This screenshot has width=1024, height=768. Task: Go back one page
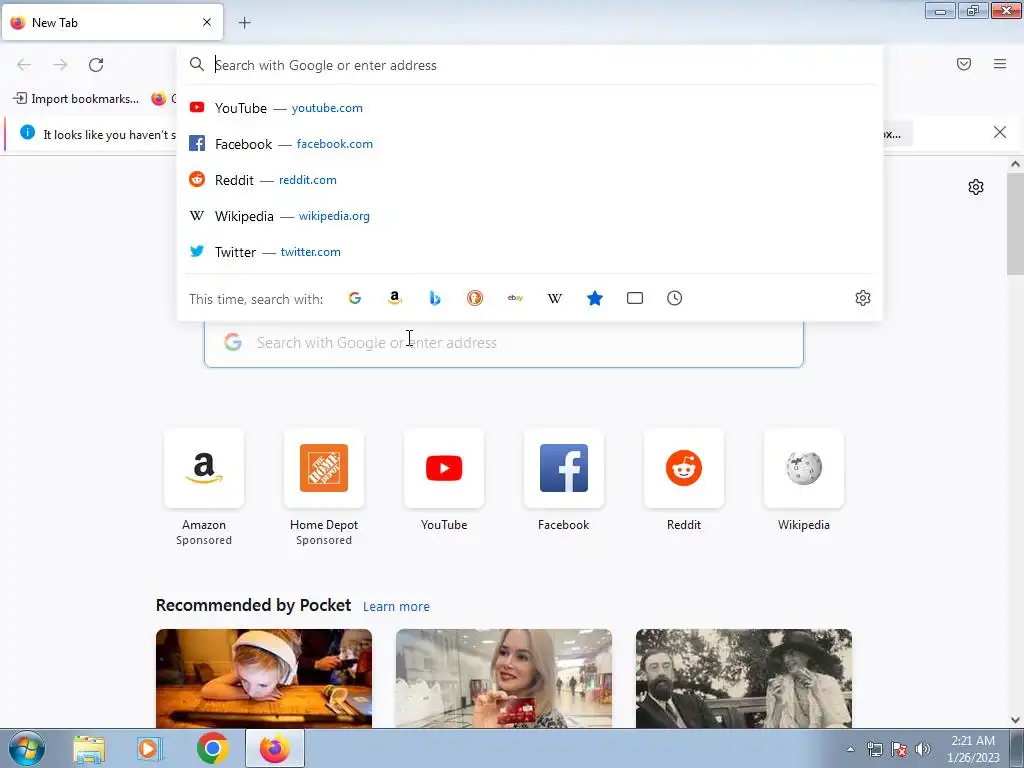24,65
